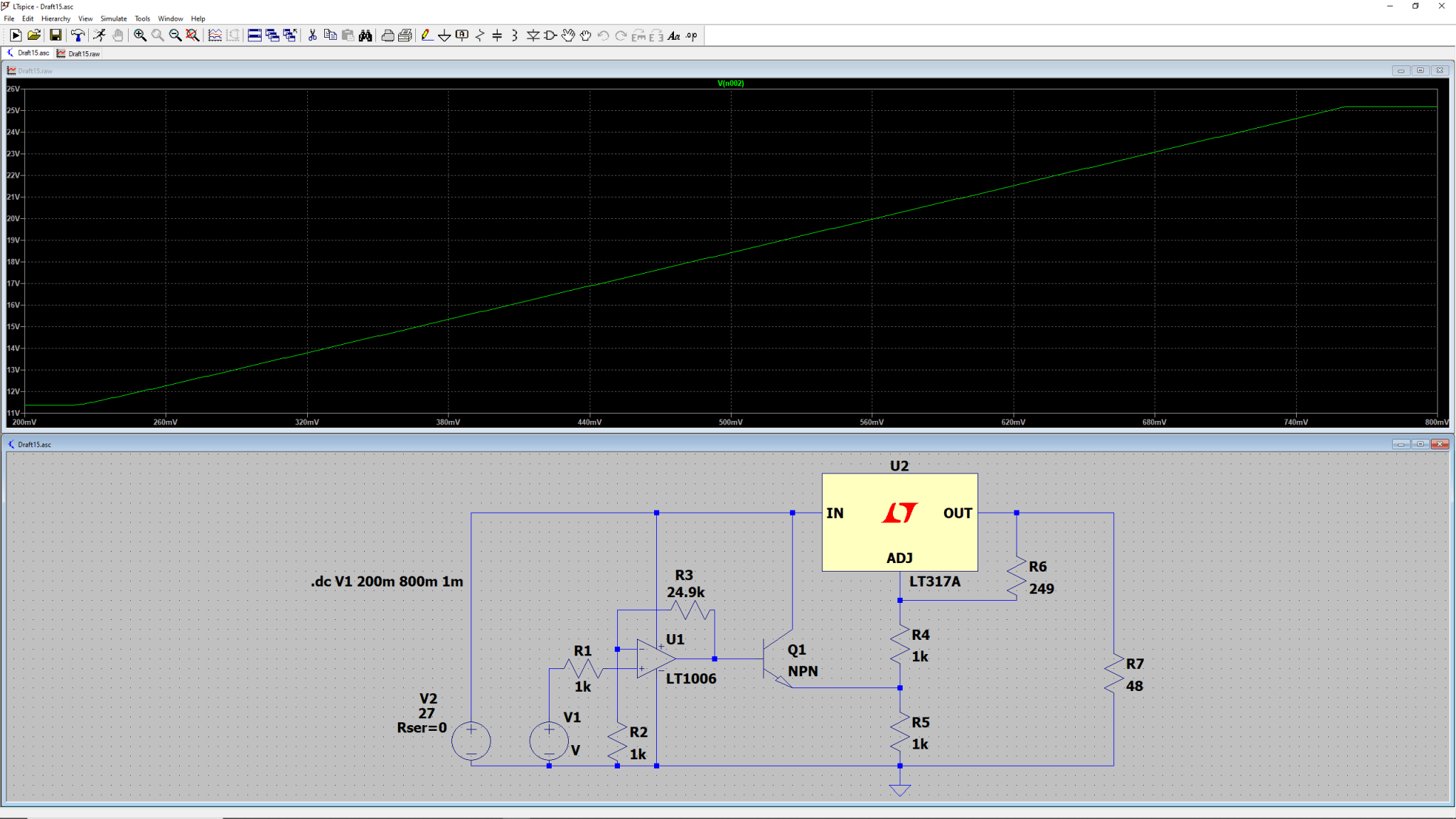Click the Print icon
Image resolution: width=1456 pixels, height=819 pixels.
click(387, 36)
